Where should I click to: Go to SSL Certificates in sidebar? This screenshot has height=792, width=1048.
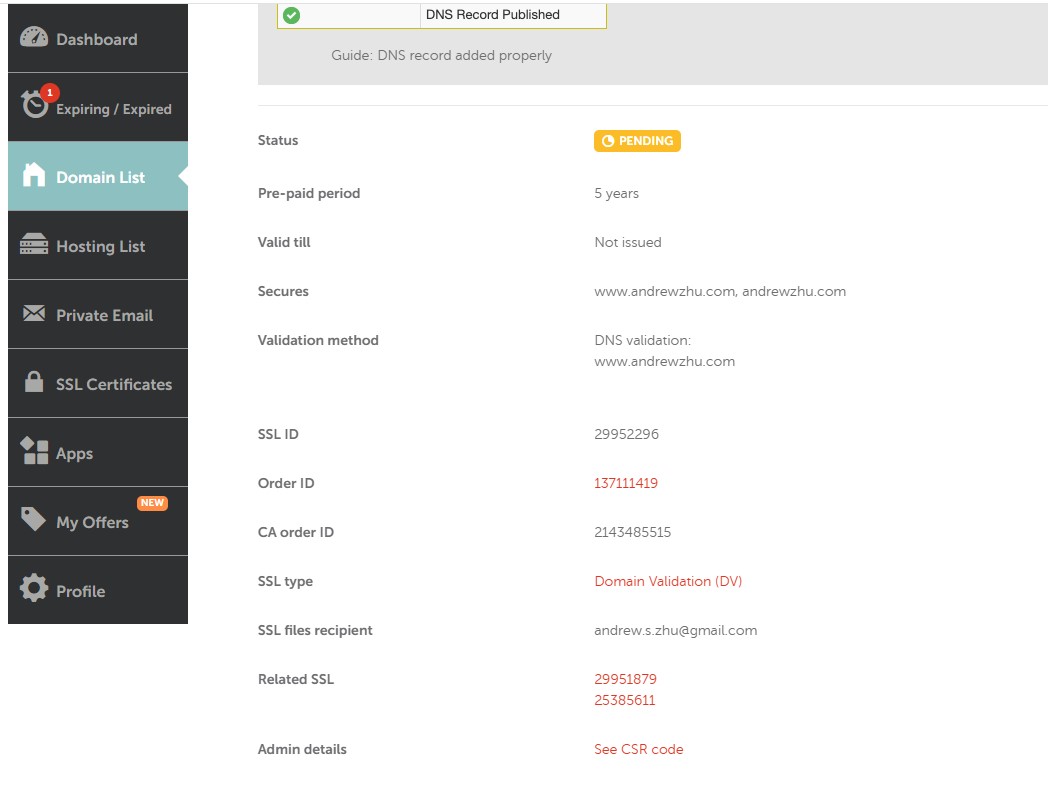click(113, 384)
